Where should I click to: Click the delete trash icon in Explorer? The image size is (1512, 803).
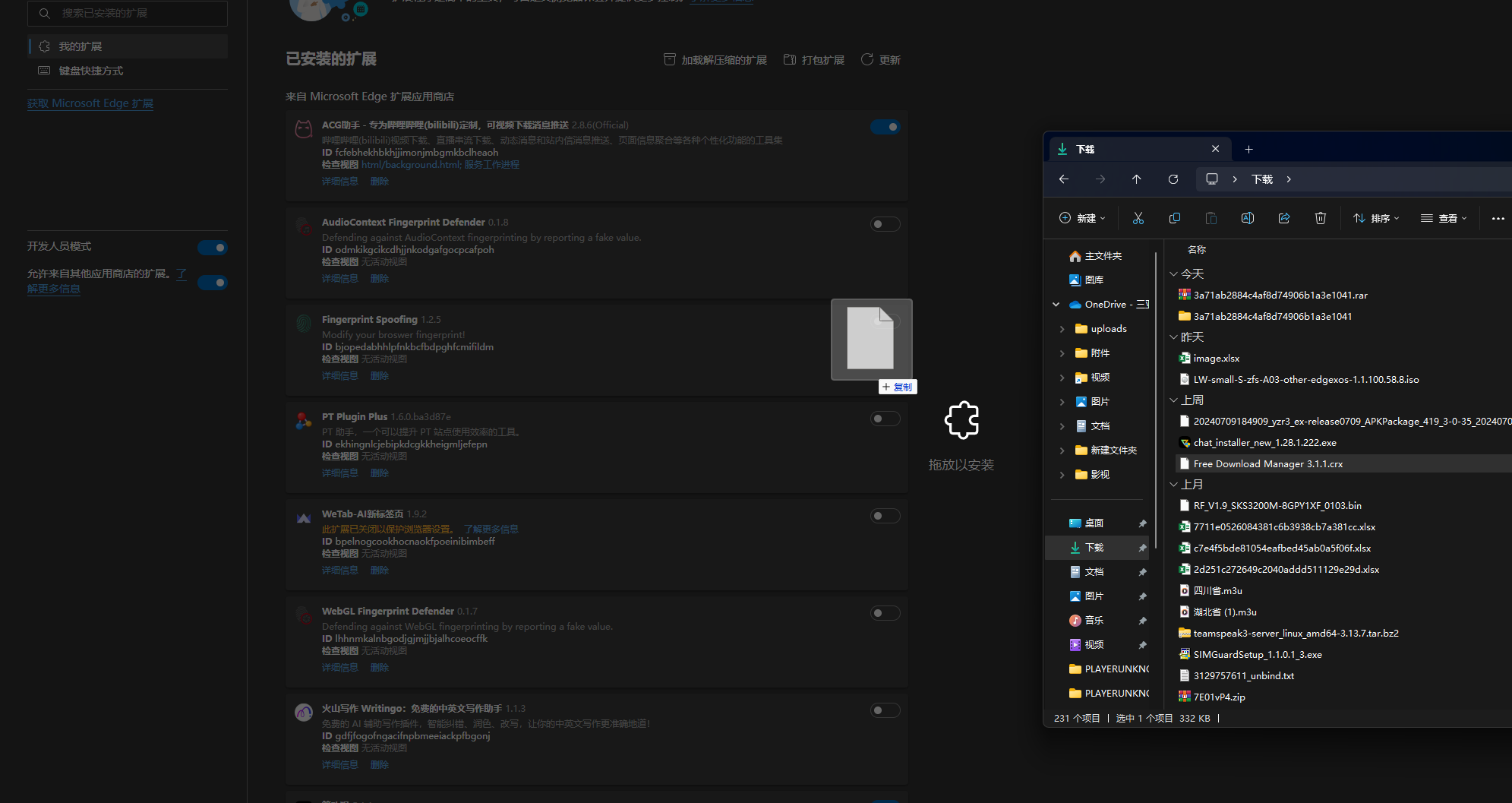click(x=1320, y=218)
